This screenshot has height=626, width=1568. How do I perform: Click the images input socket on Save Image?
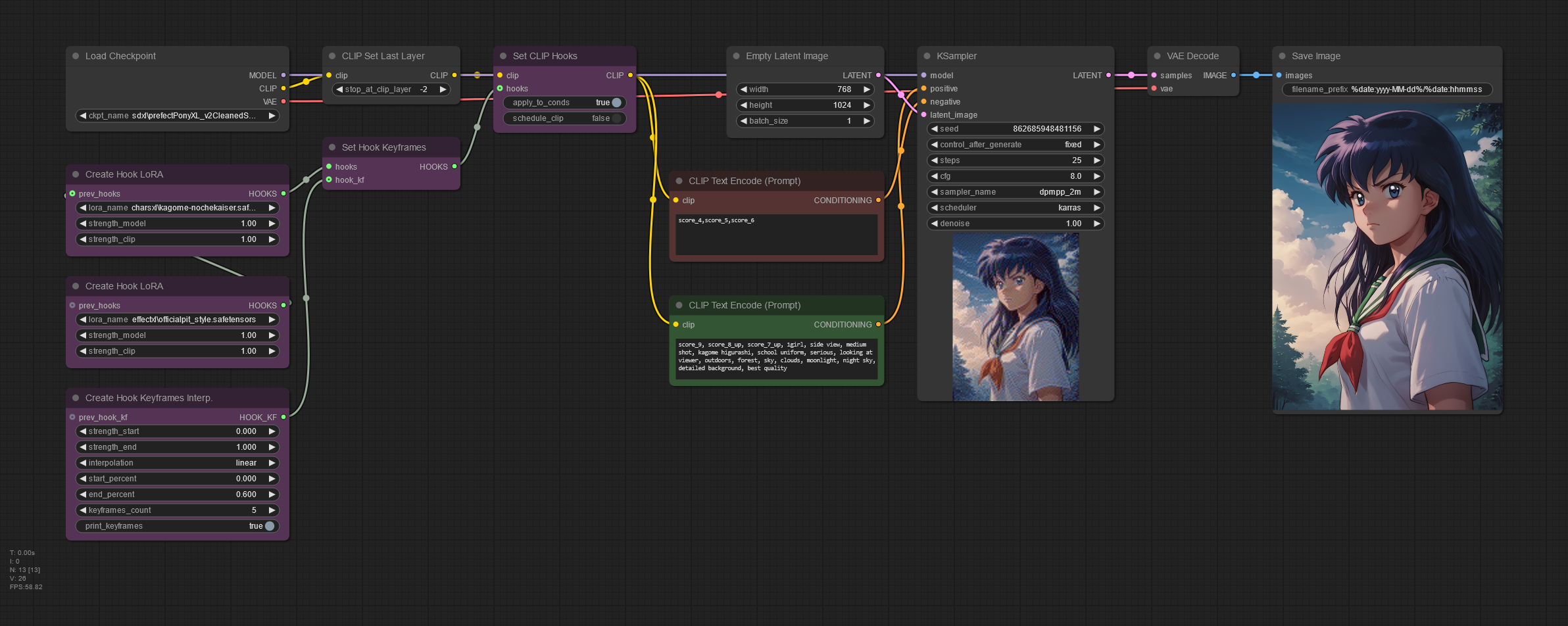(1279, 75)
